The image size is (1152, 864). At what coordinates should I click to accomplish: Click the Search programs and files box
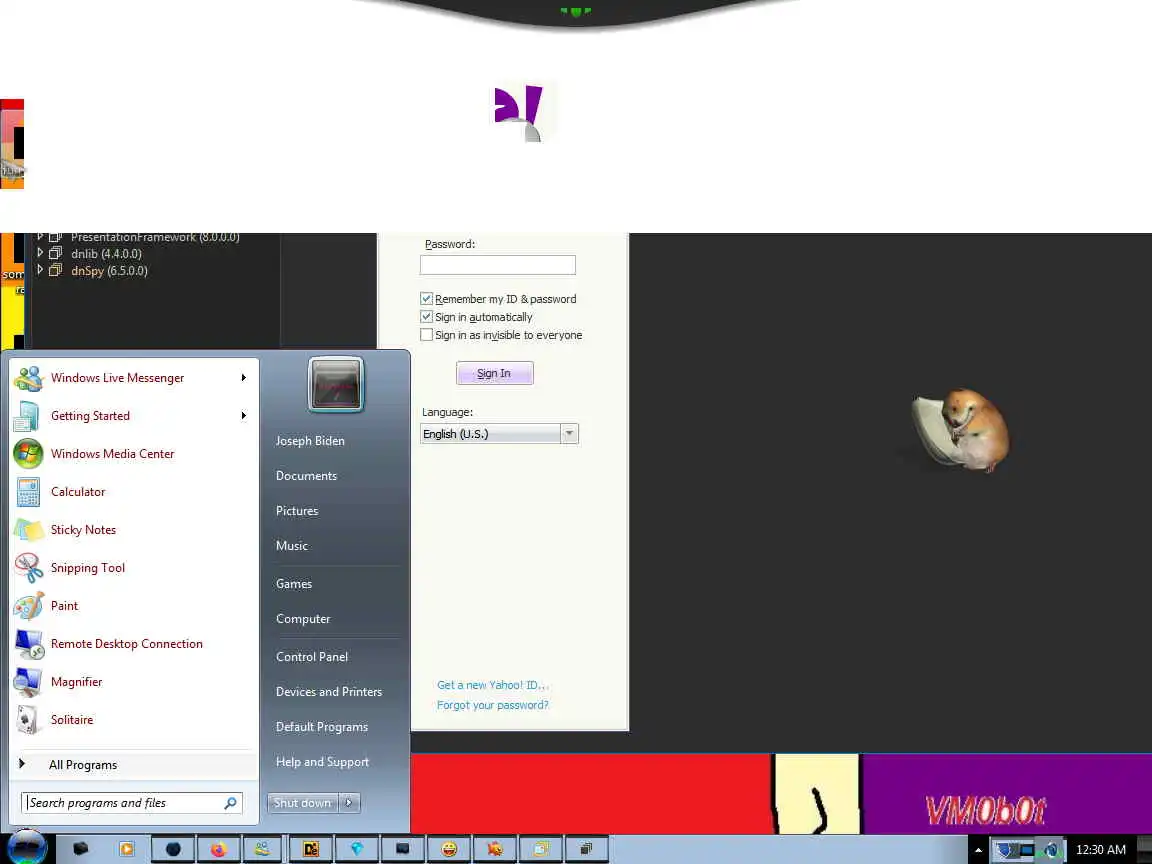[132, 803]
